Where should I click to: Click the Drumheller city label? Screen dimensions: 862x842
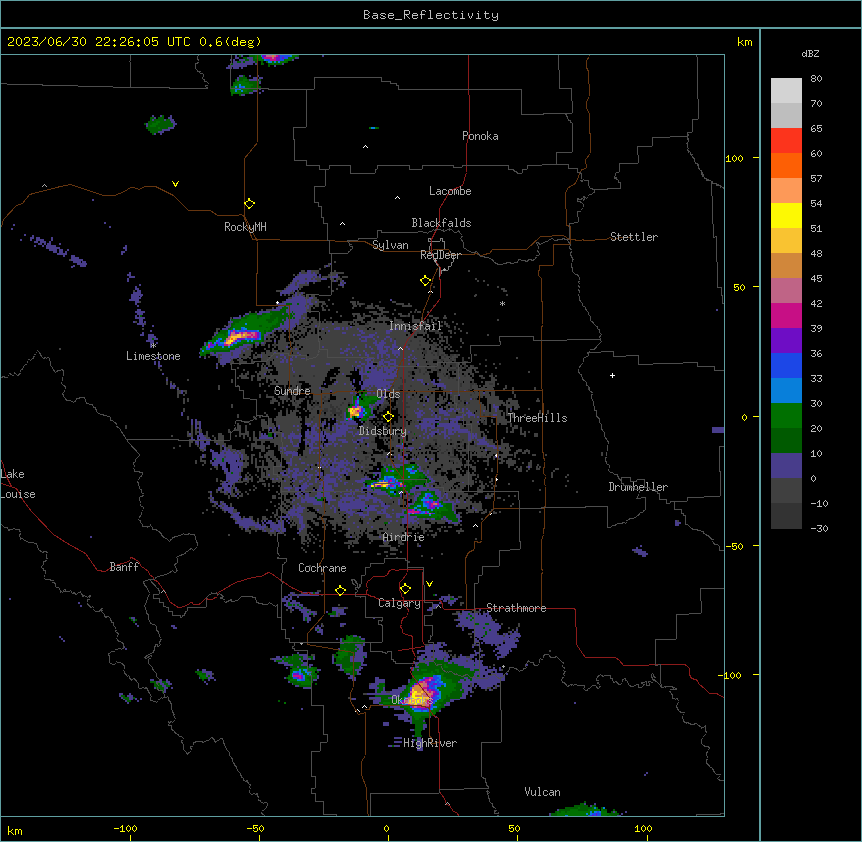638,487
